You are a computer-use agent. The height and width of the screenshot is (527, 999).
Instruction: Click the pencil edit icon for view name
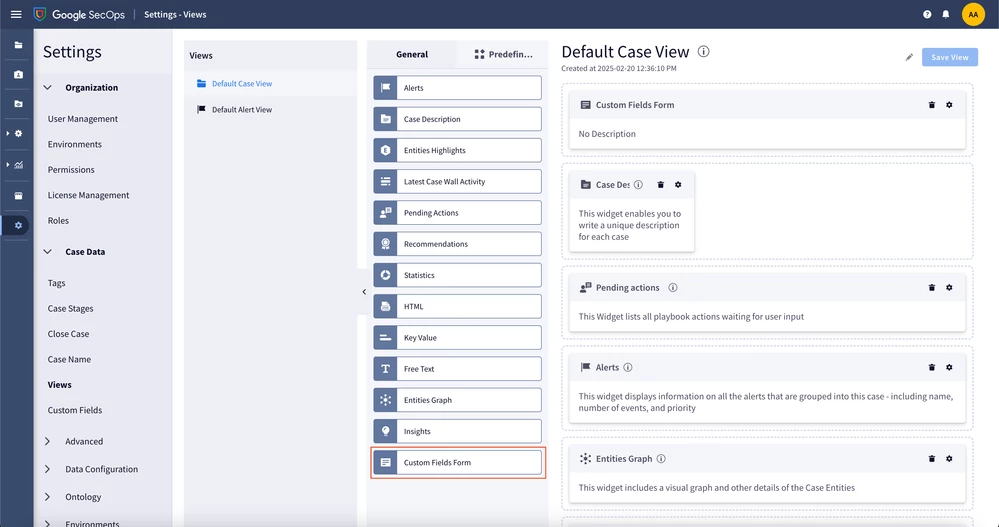[909, 57]
